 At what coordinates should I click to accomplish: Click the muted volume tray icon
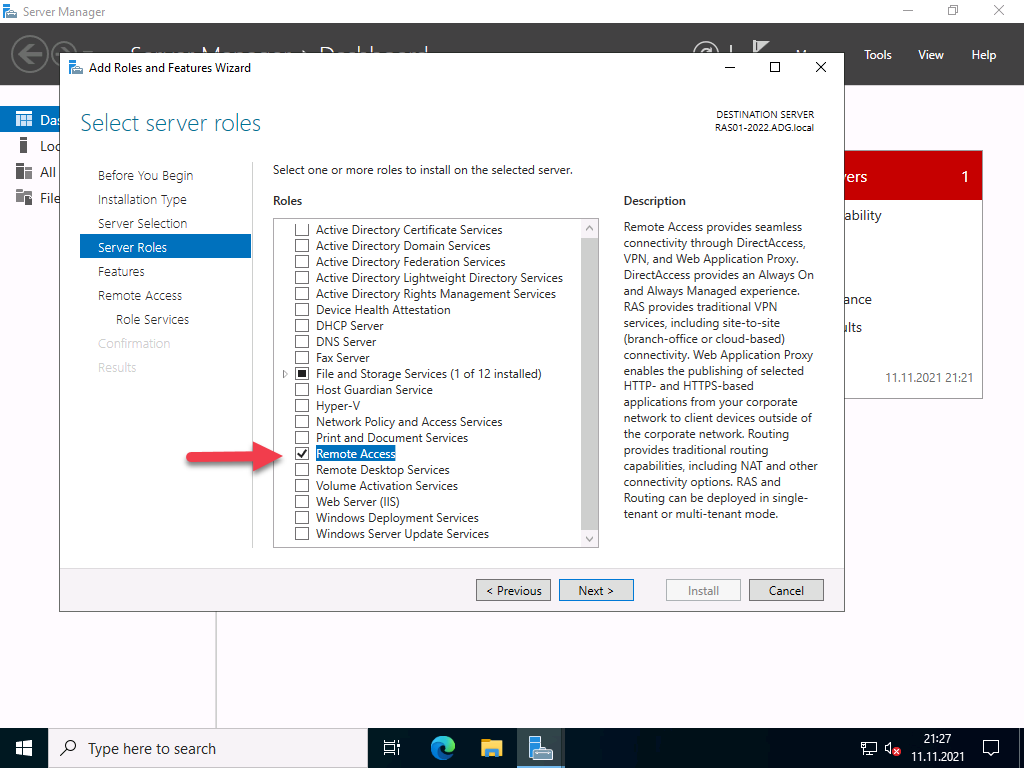coord(892,748)
